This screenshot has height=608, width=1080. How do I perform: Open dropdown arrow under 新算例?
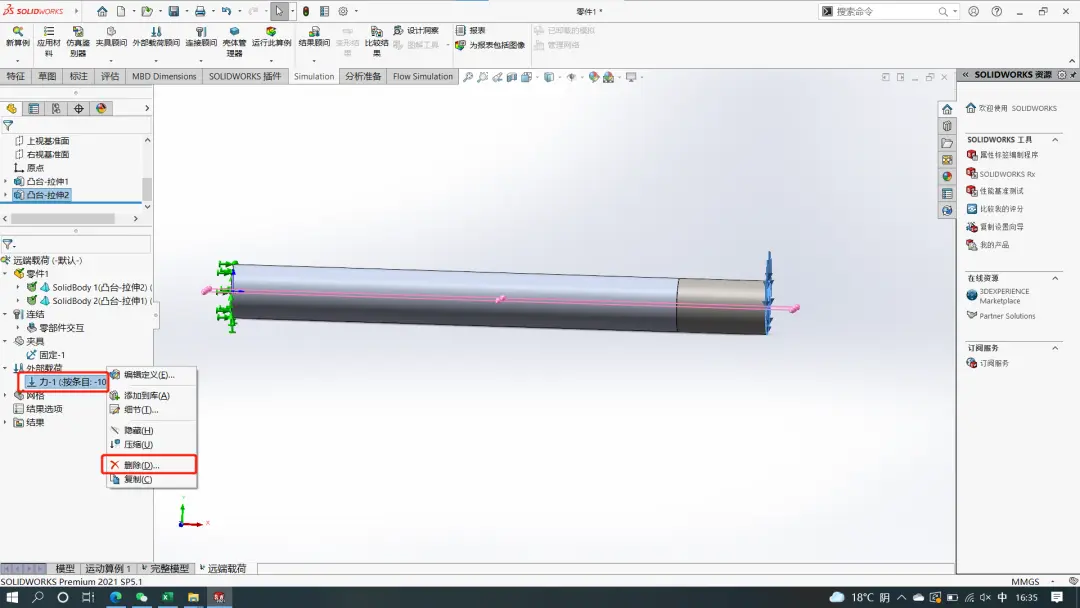coord(18,61)
